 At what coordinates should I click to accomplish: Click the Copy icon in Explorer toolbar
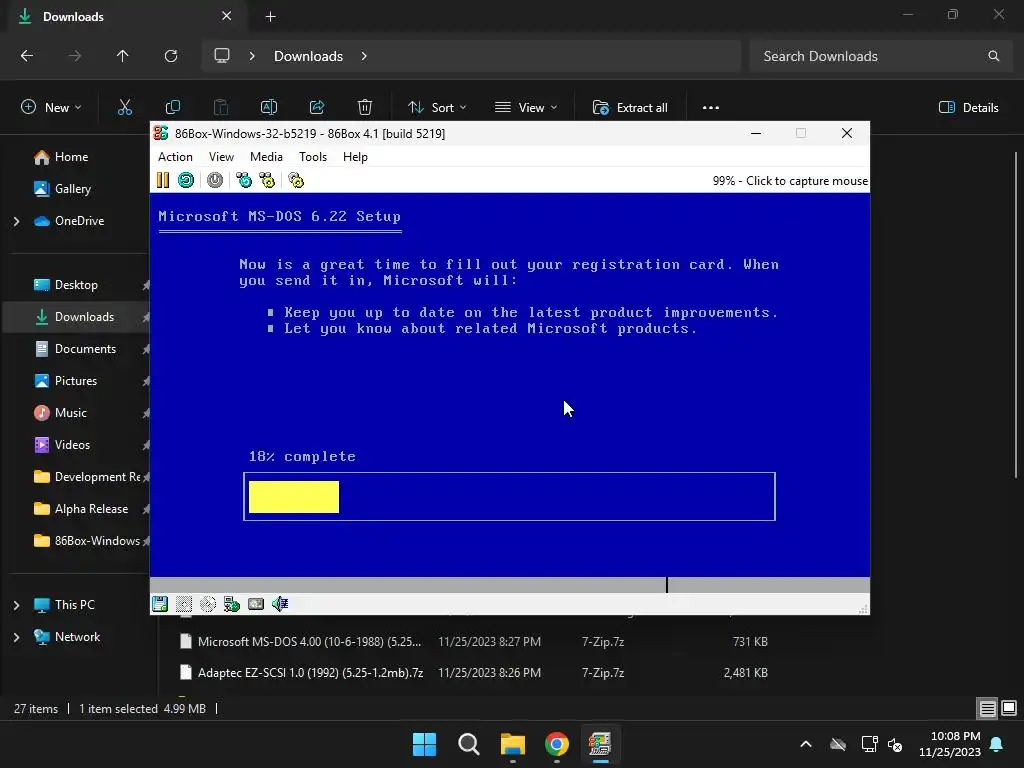(x=173, y=108)
